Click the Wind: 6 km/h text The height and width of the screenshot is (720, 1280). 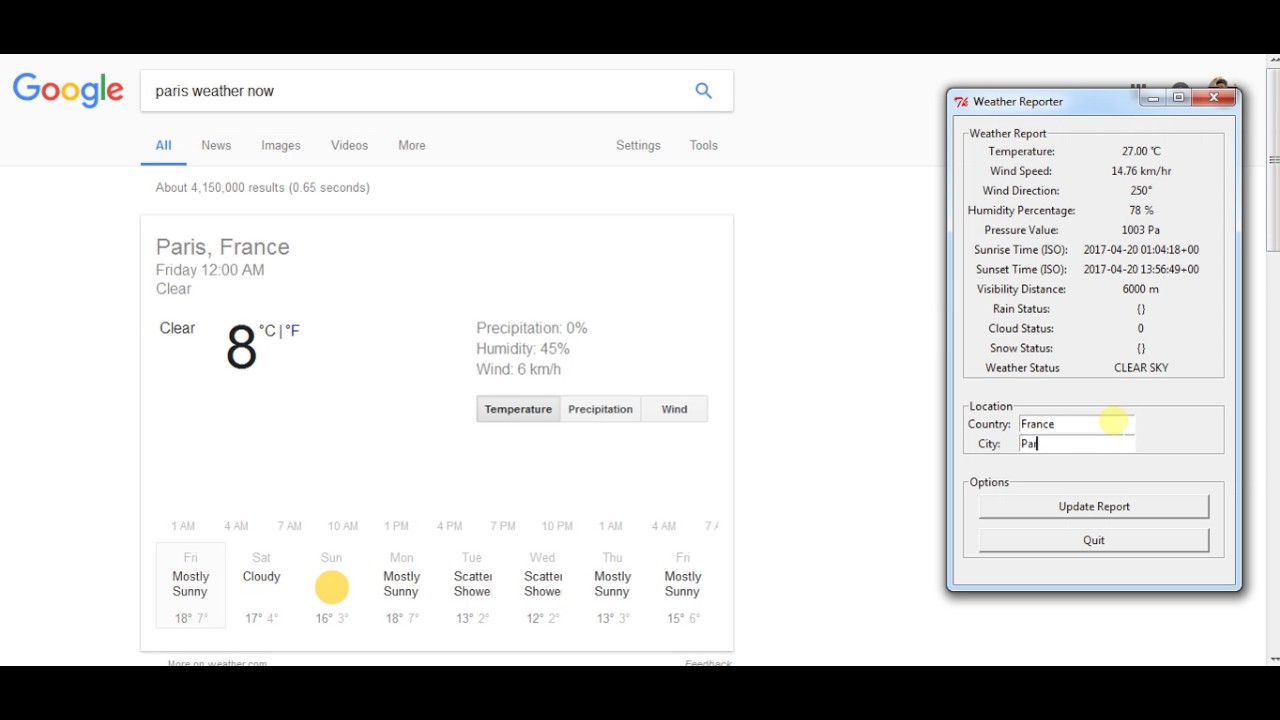(x=518, y=369)
